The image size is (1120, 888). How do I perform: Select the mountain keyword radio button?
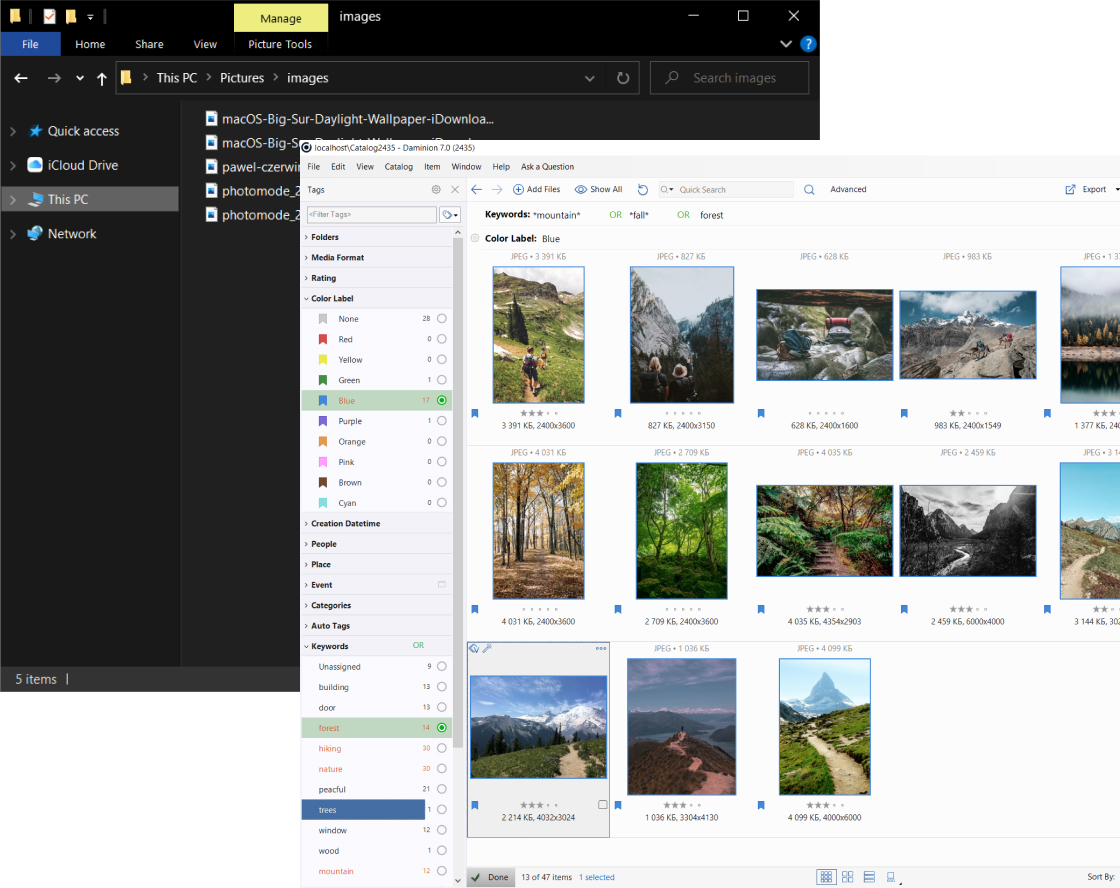click(442, 871)
